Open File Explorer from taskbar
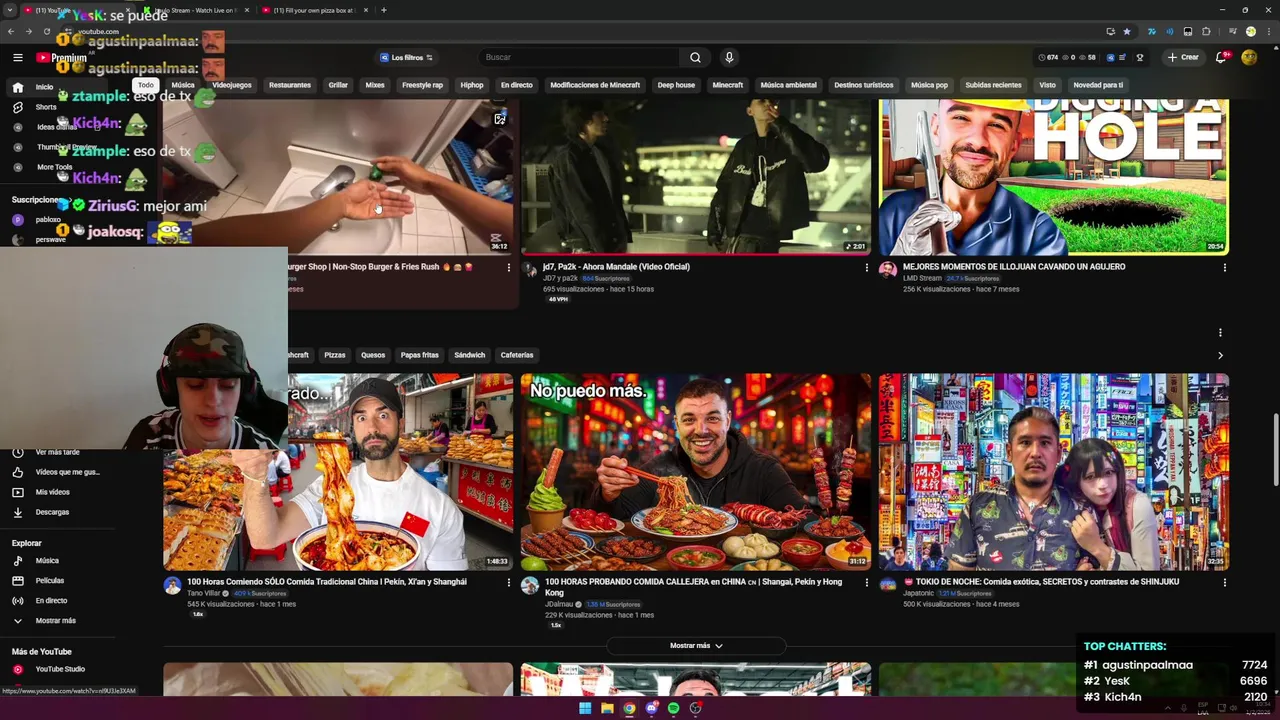The width and height of the screenshot is (1280, 720). pyautogui.click(x=607, y=708)
